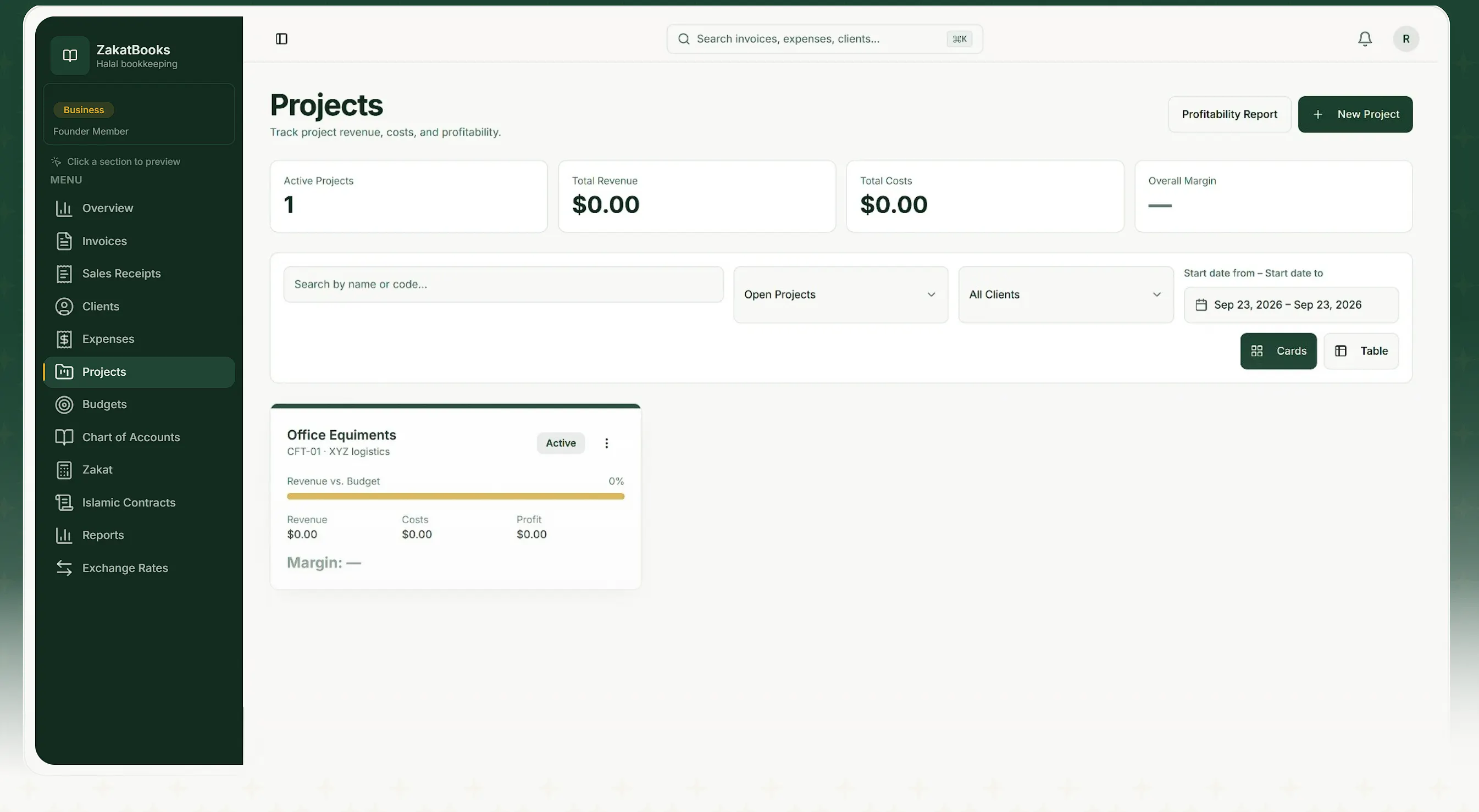1479x812 pixels.
Task: Select Projects in the sidebar menu
Action: point(139,371)
